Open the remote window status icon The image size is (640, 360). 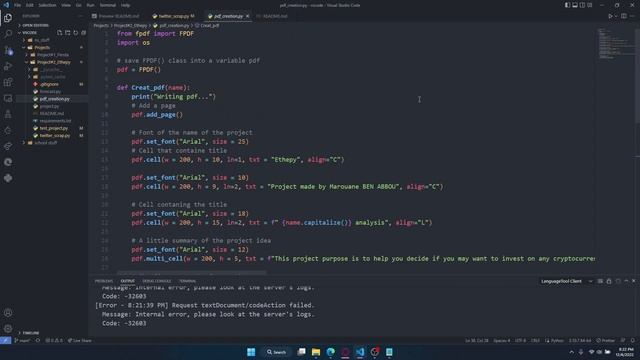click(x=5, y=340)
